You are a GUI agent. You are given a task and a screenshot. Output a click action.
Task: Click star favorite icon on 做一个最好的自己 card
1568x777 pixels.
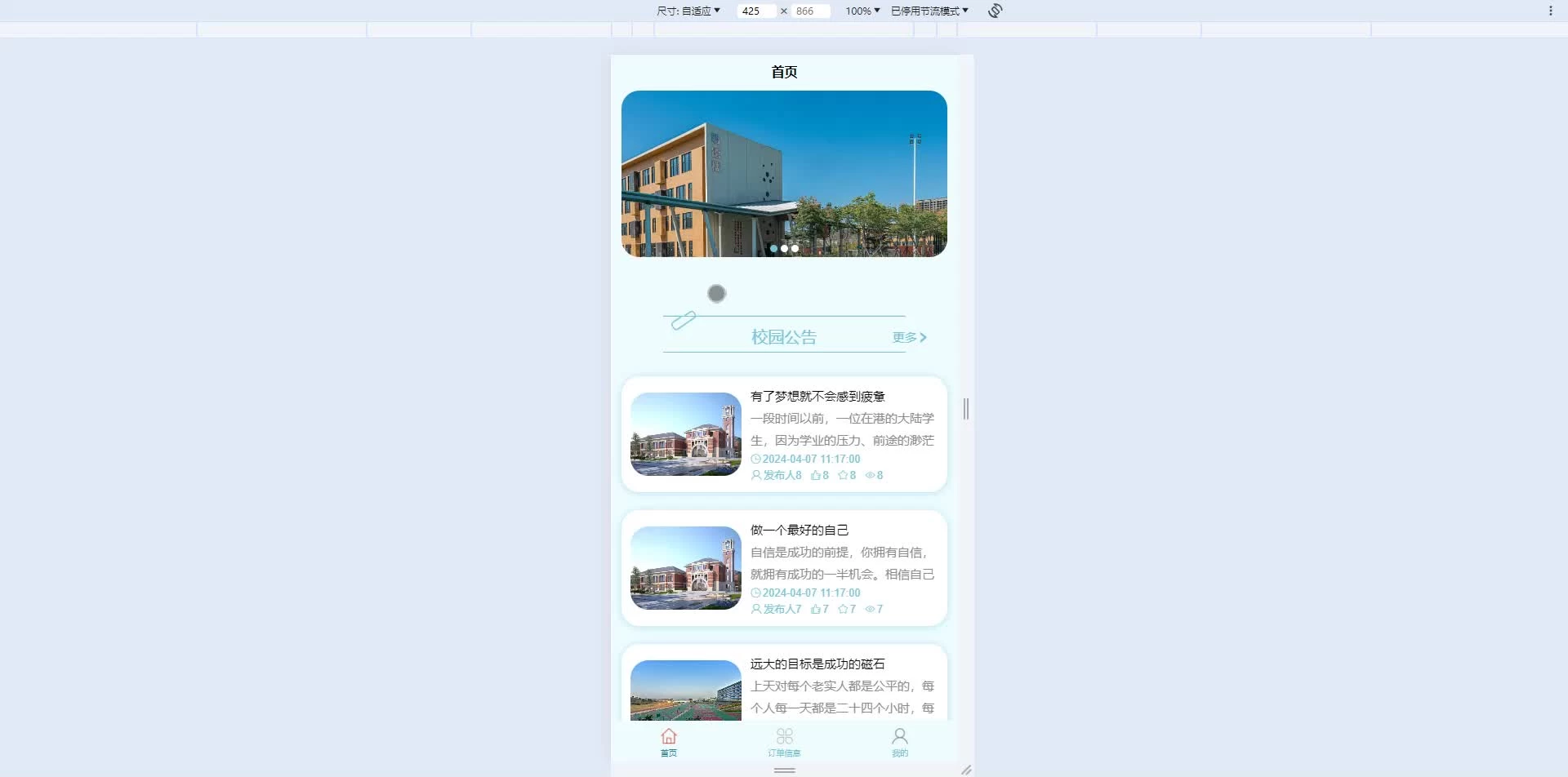(843, 609)
